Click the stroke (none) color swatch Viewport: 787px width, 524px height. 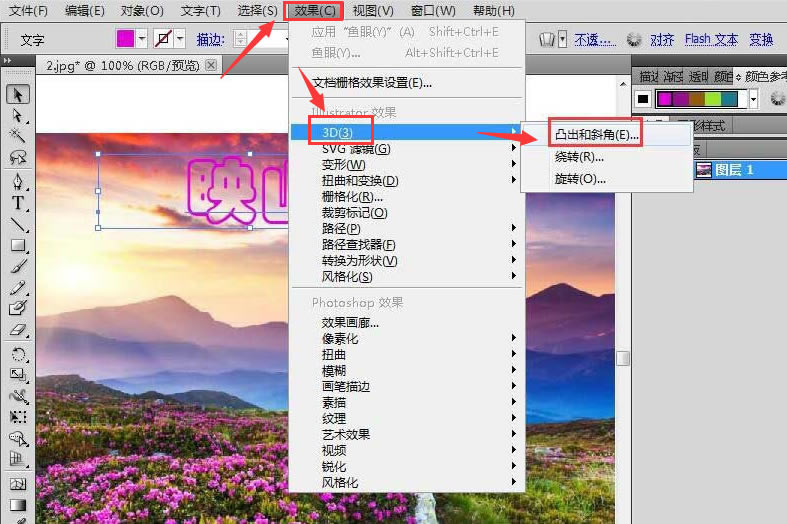[163, 39]
